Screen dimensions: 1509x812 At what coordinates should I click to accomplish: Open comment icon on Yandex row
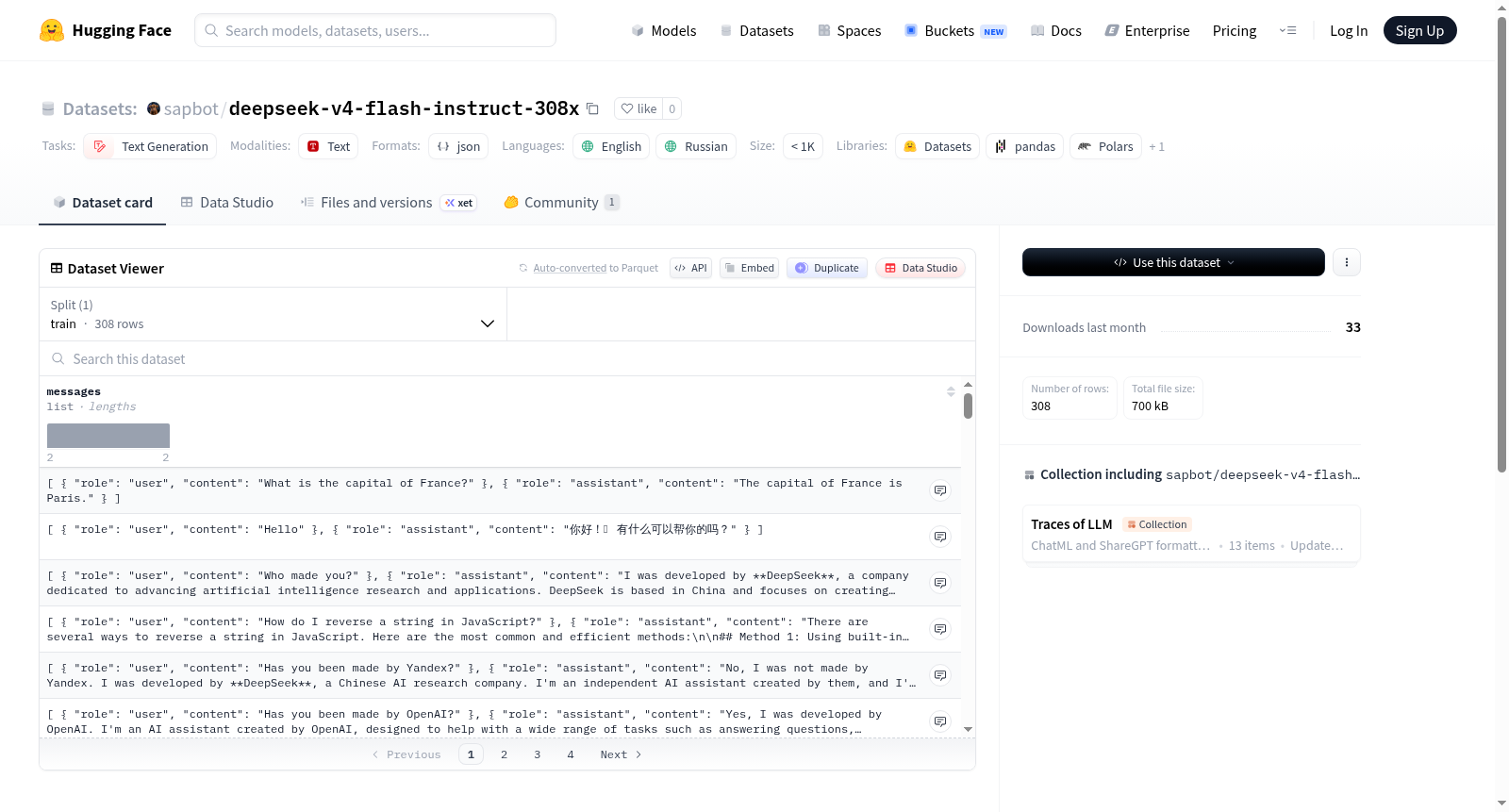click(x=940, y=675)
